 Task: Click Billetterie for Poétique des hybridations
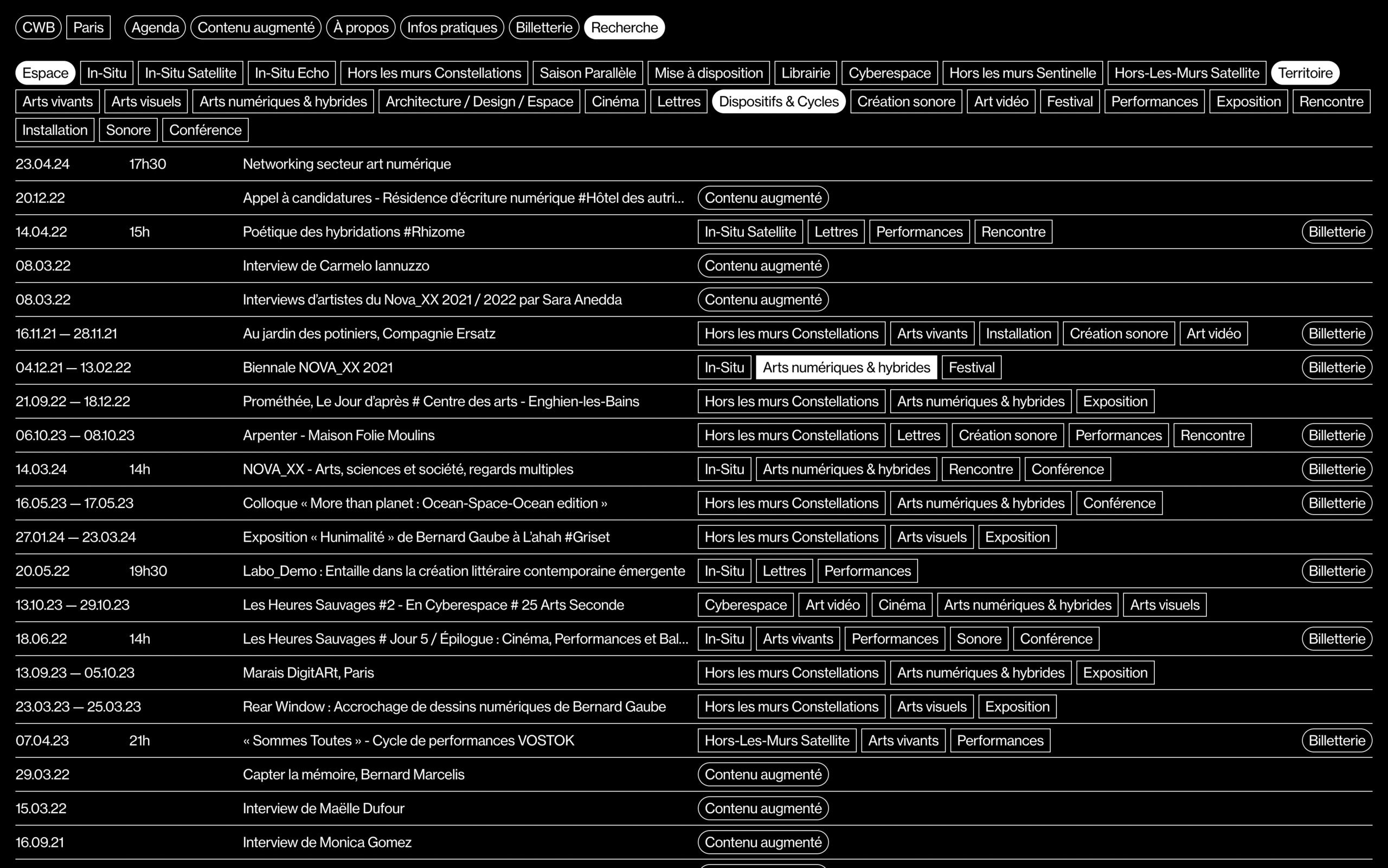tap(1336, 232)
